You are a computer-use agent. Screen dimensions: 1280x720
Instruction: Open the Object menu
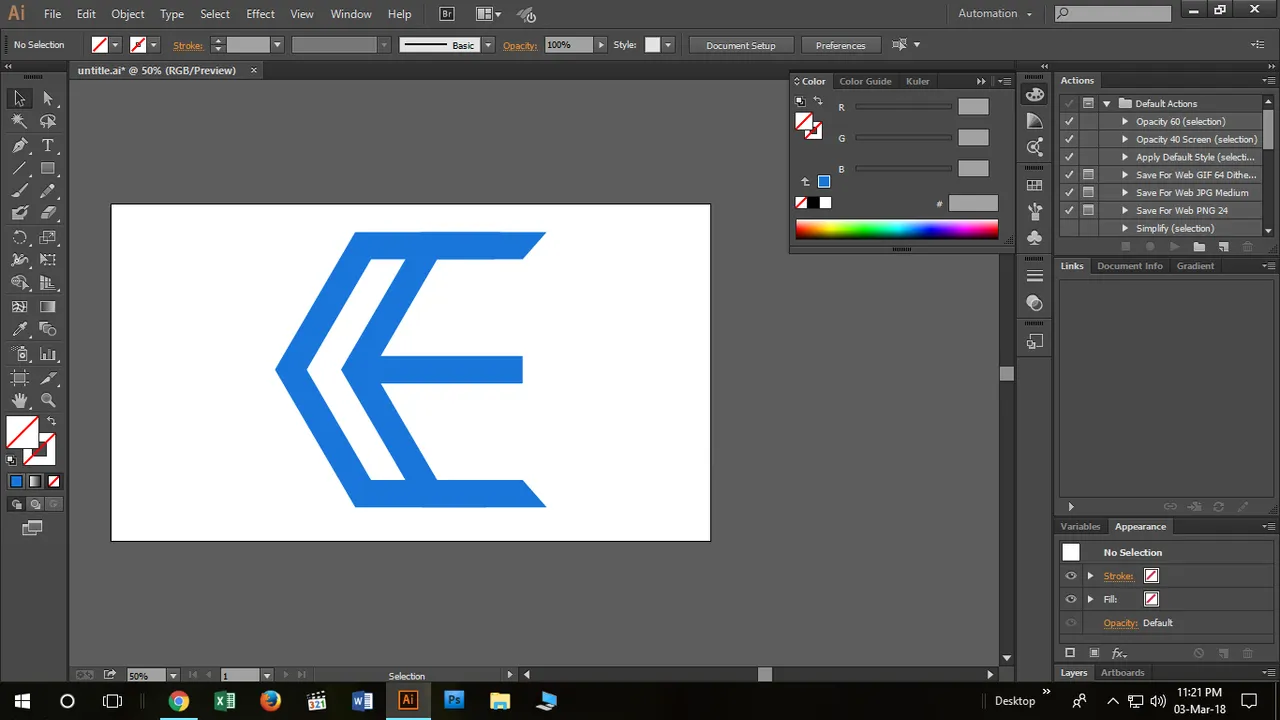click(x=128, y=14)
